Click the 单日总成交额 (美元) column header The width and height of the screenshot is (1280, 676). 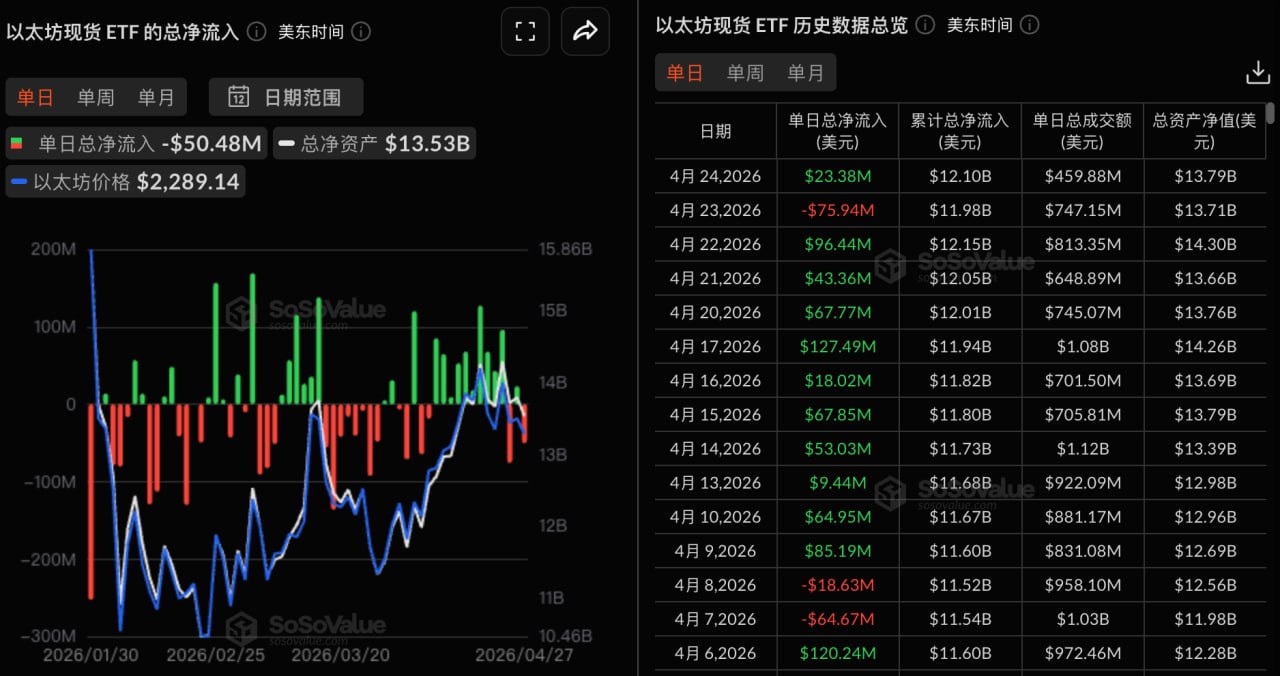point(1082,131)
